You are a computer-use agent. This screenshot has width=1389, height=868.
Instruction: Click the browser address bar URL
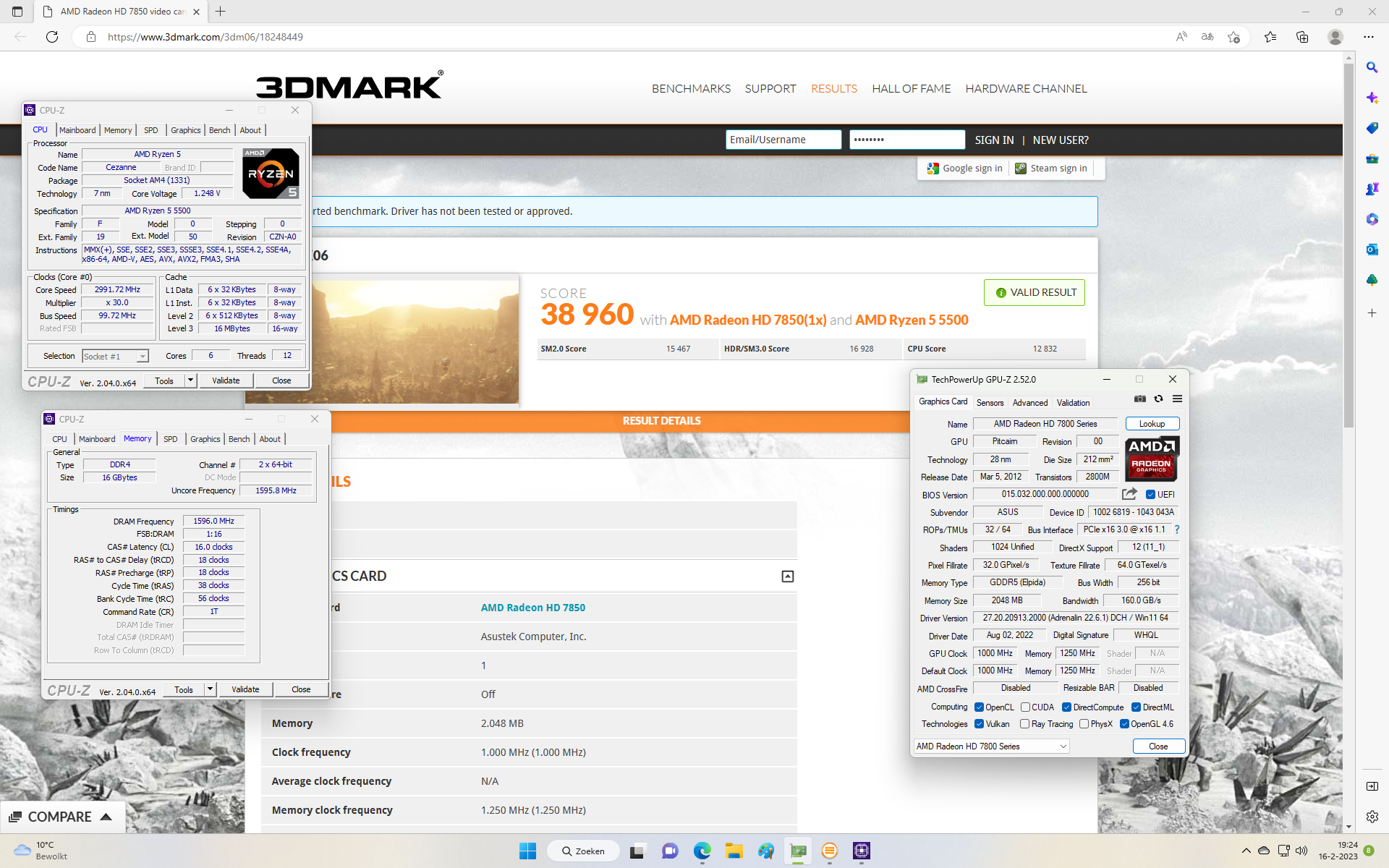205,37
